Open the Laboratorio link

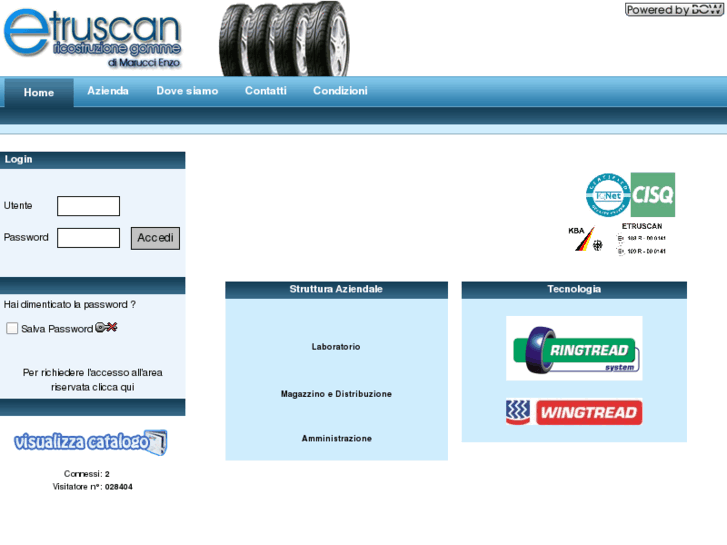tap(336, 347)
